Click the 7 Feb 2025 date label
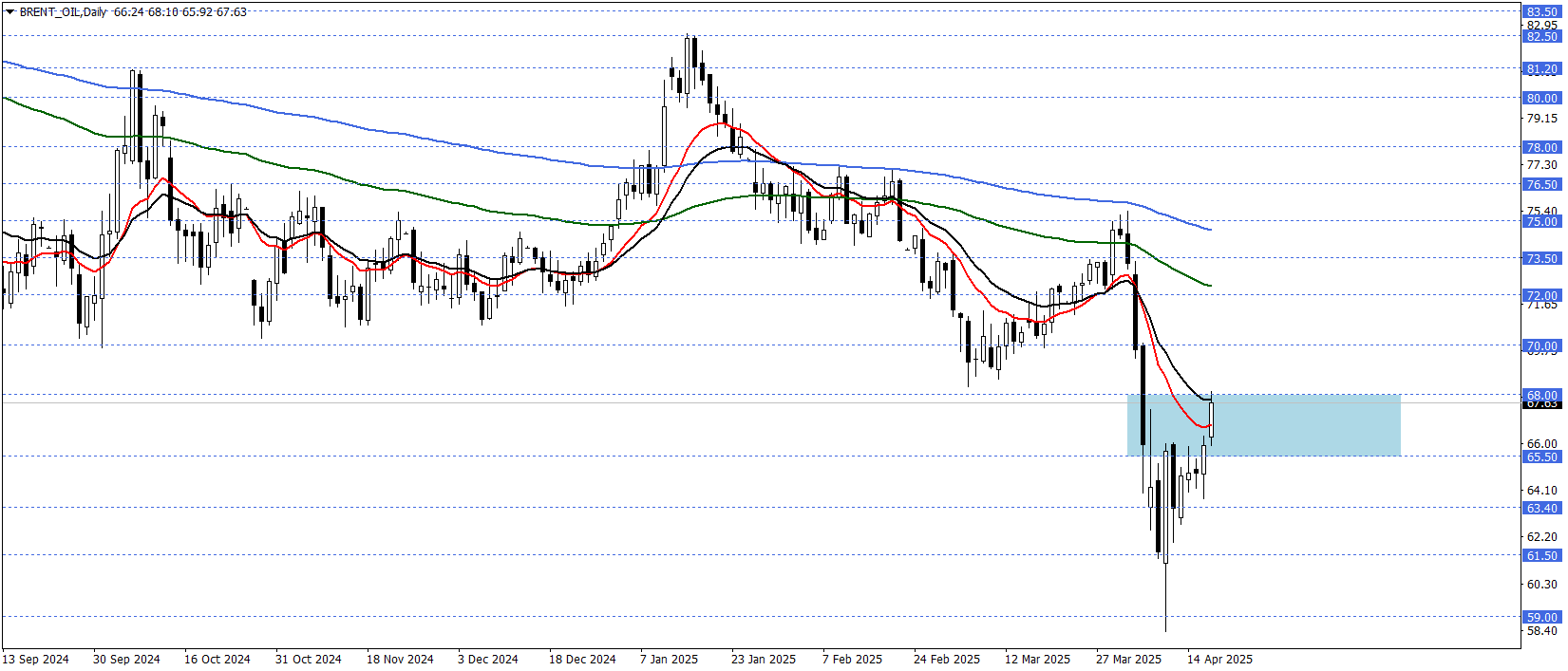 coord(852,659)
